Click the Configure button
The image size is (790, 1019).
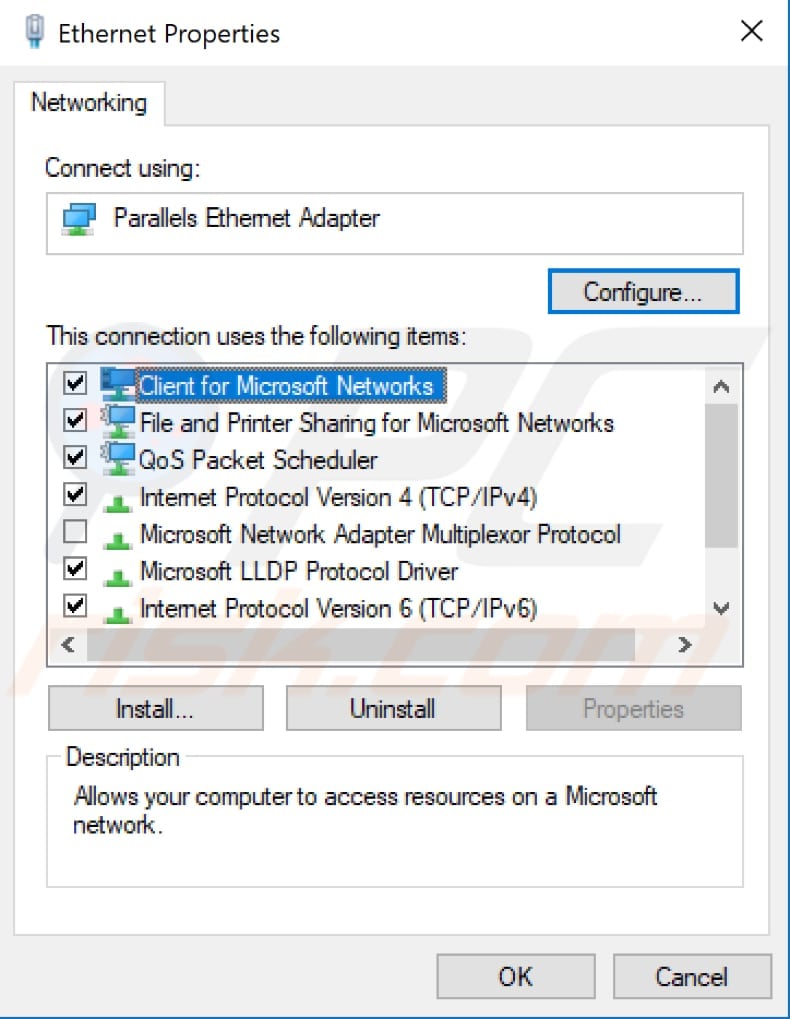pyautogui.click(x=643, y=291)
